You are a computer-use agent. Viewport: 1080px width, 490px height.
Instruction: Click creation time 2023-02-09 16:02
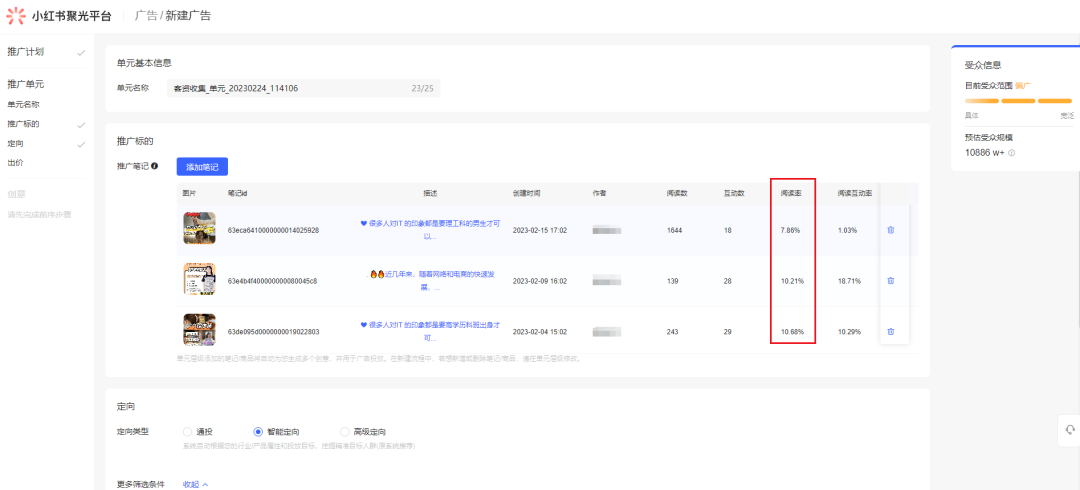coord(539,280)
